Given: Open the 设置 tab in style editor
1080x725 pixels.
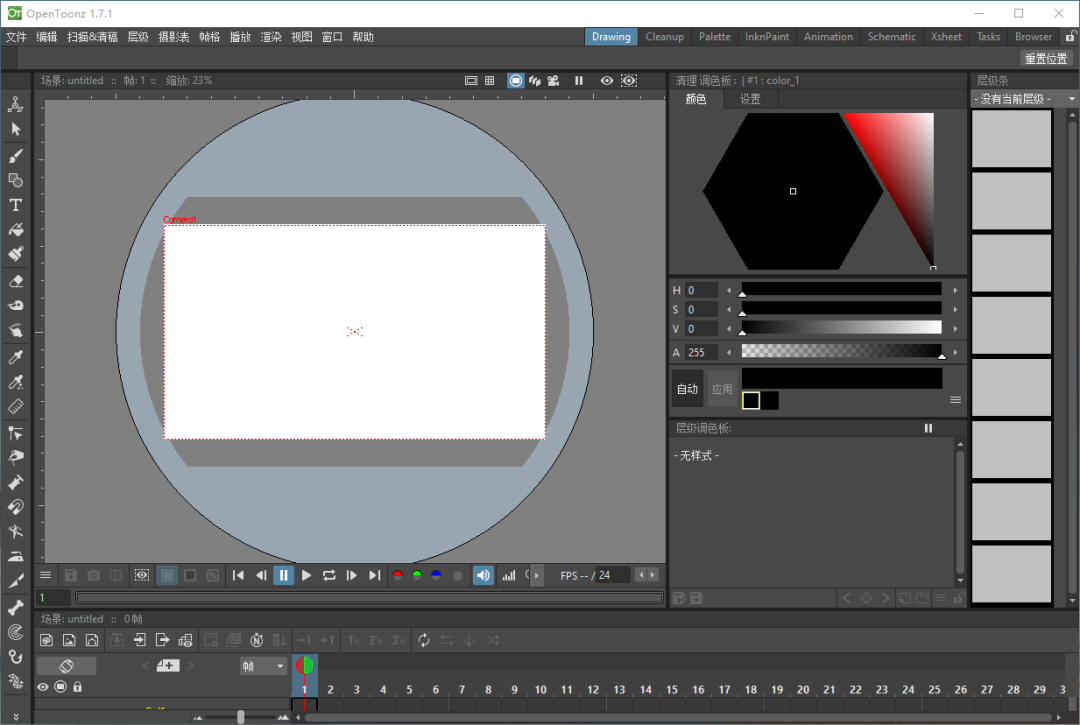Looking at the screenshot, I should (x=750, y=99).
